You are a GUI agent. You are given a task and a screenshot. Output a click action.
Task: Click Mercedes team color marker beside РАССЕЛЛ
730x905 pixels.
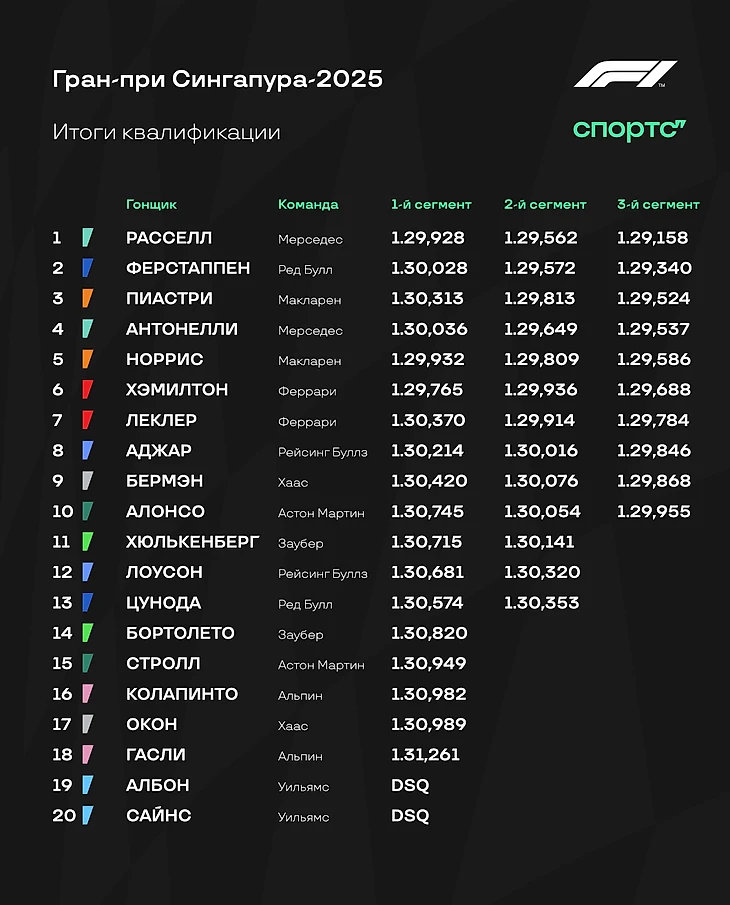tap(88, 237)
